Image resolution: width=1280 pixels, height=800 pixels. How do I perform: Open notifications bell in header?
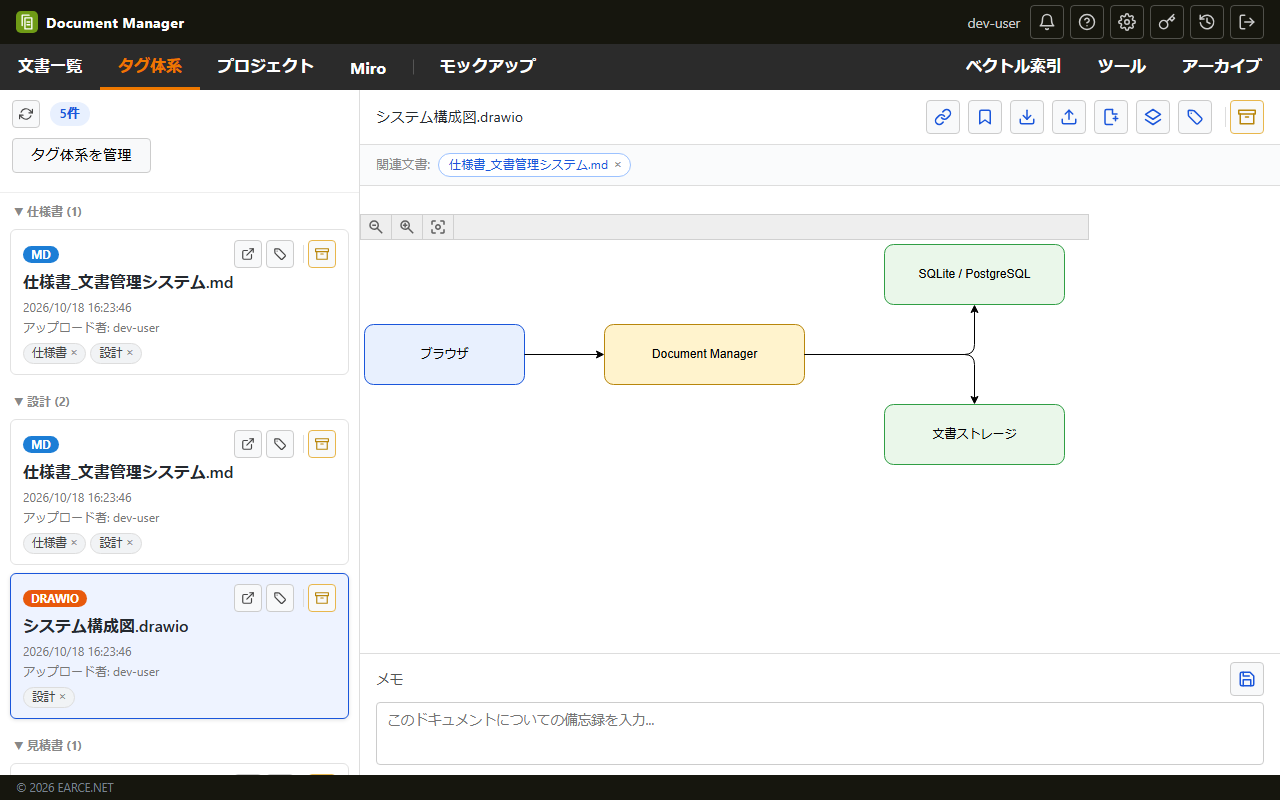click(1047, 22)
